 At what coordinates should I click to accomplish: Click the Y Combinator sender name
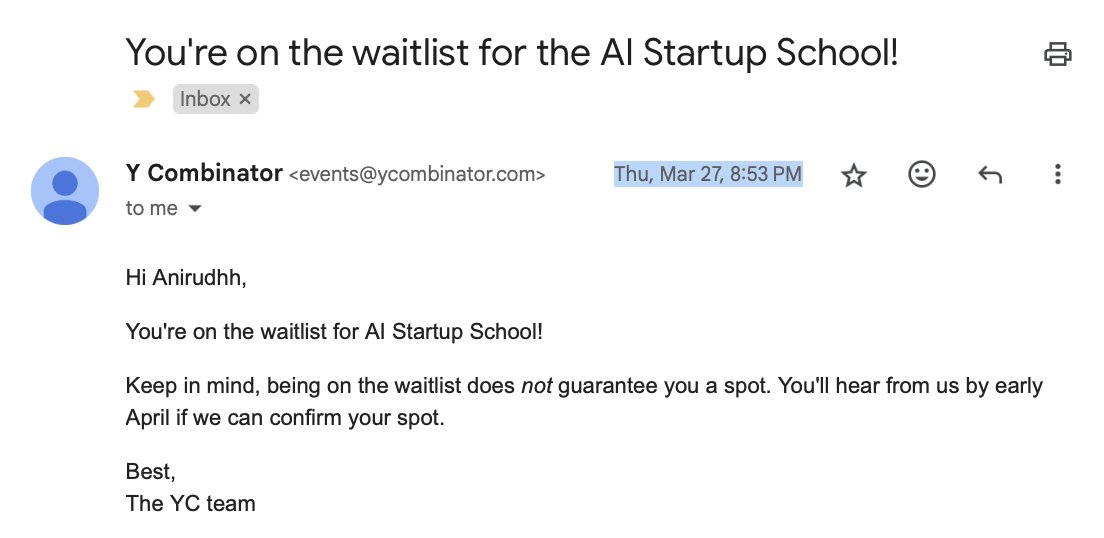[x=203, y=173]
